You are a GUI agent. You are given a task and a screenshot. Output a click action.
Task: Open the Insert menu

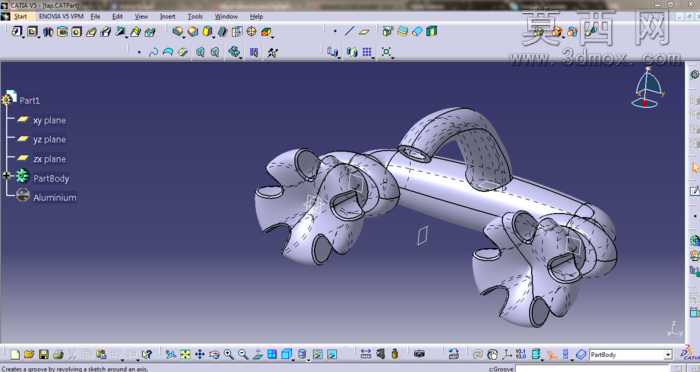(x=168, y=17)
